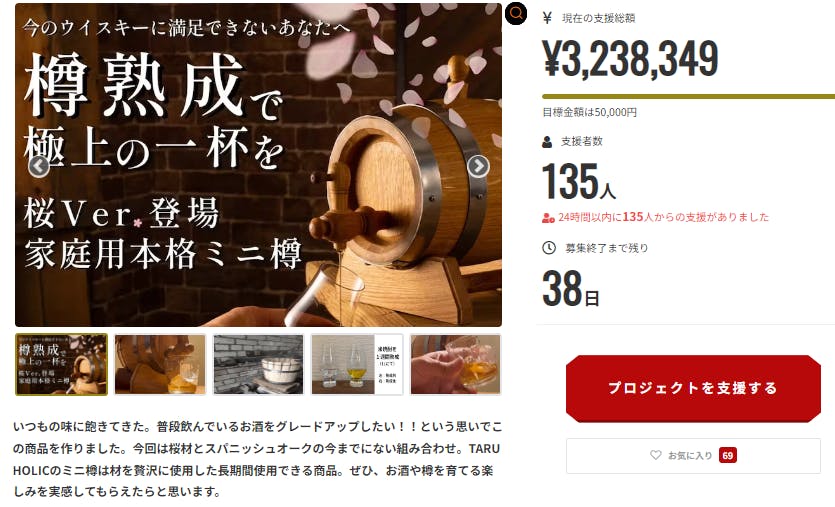The height and width of the screenshot is (507, 835).
Task: Select the hand holding glass thumbnail
Action: coord(455,365)
